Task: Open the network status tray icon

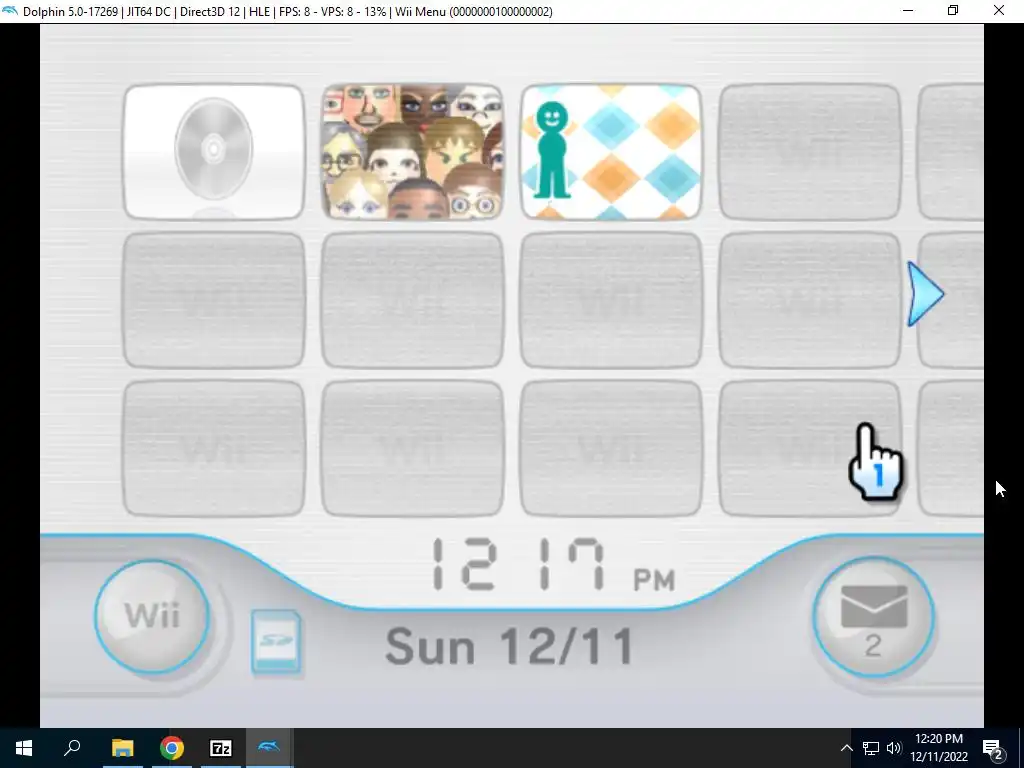Action: 871,748
